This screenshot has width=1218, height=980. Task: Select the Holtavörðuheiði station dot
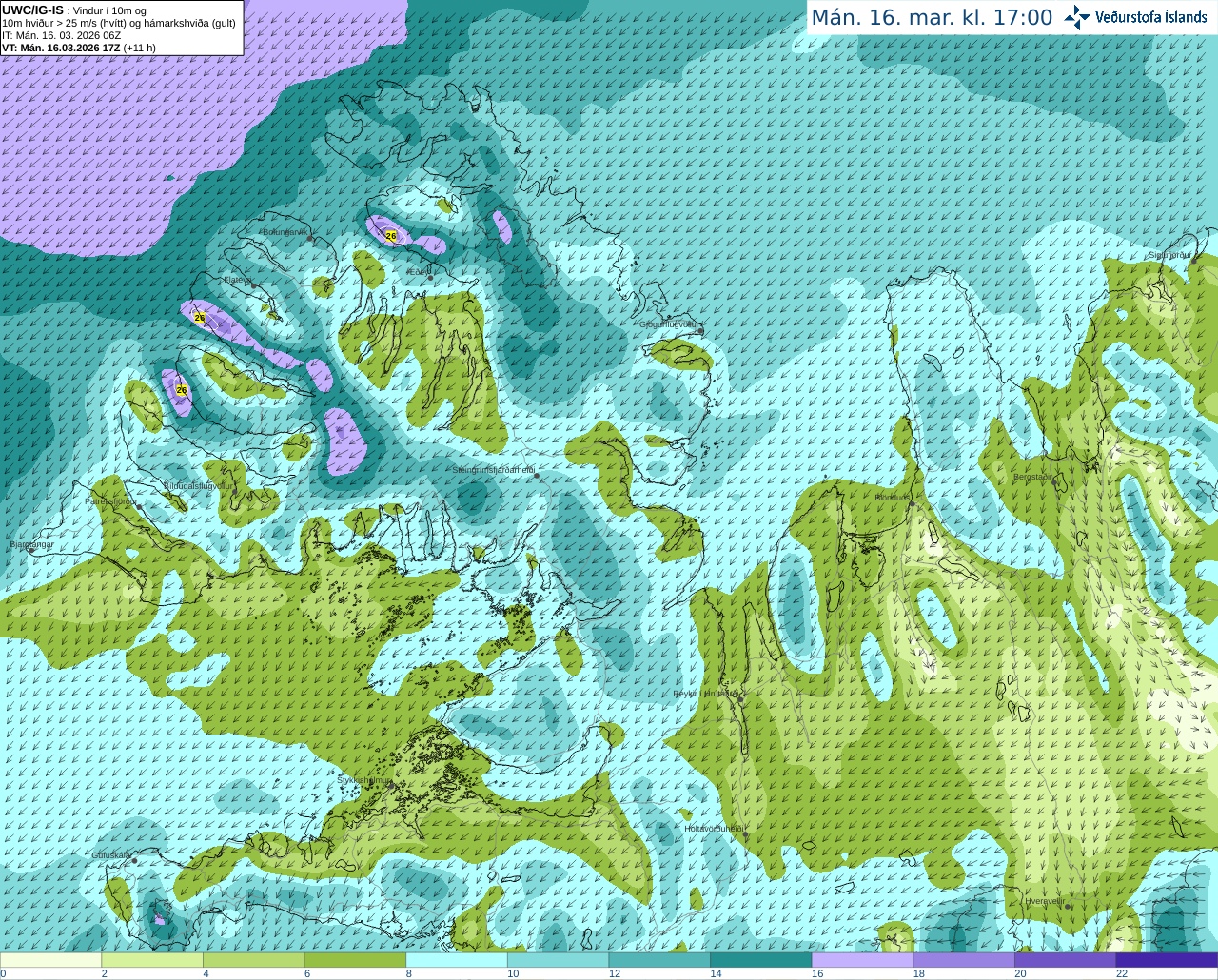pyautogui.click(x=746, y=834)
